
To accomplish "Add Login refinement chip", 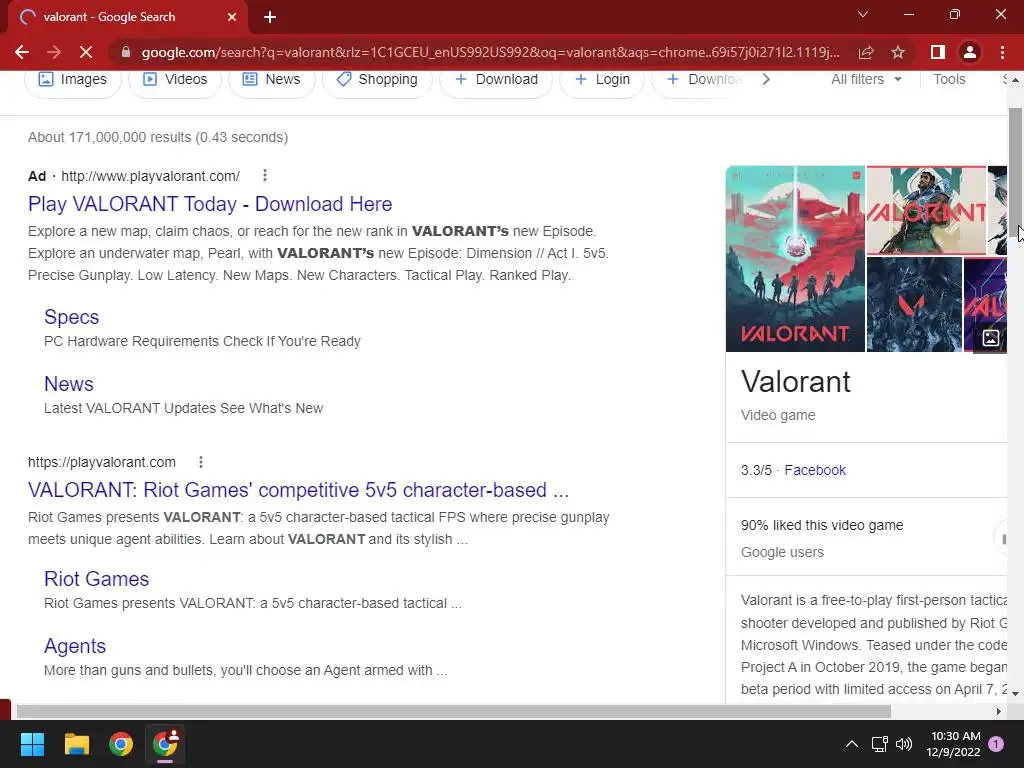I will pyautogui.click(x=602, y=80).
